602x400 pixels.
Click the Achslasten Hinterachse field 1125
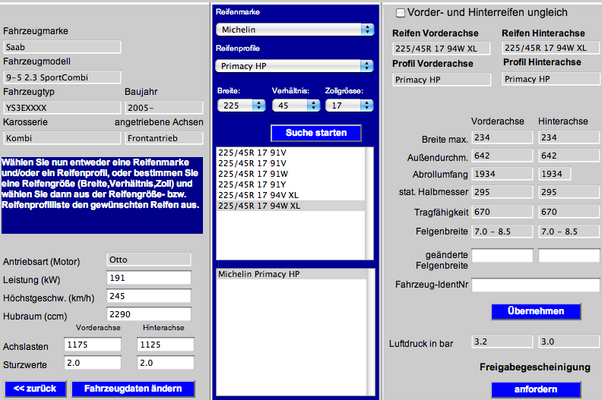tap(165, 345)
